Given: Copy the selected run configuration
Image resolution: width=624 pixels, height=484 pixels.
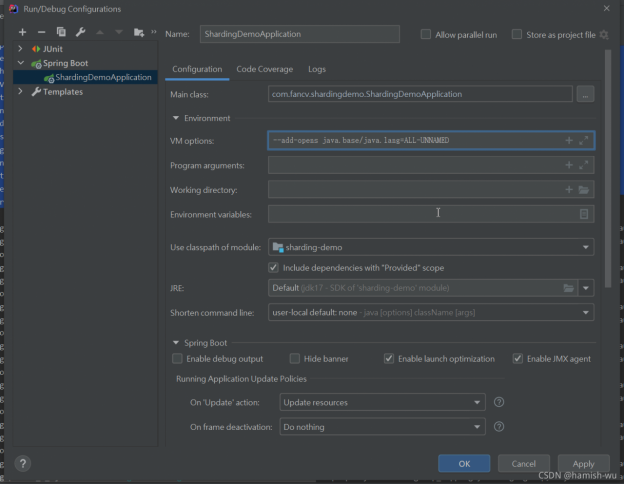Looking at the screenshot, I should (x=61, y=33).
